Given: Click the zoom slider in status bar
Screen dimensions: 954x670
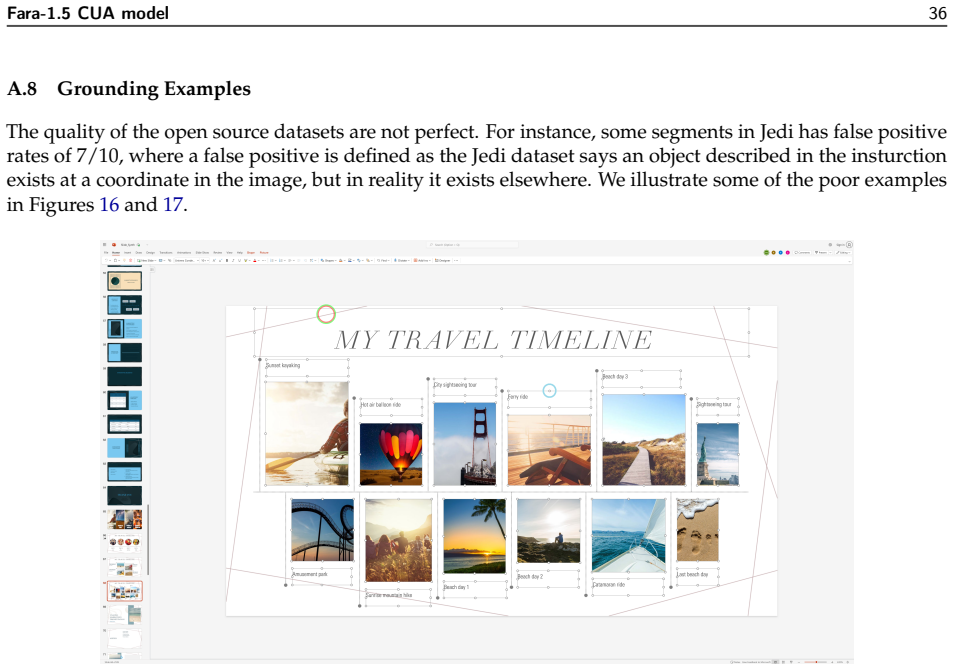Looking at the screenshot, I should coord(815,662).
